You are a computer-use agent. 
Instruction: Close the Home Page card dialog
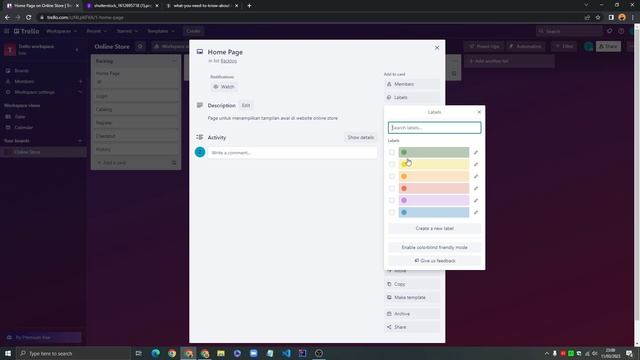[437, 48]
